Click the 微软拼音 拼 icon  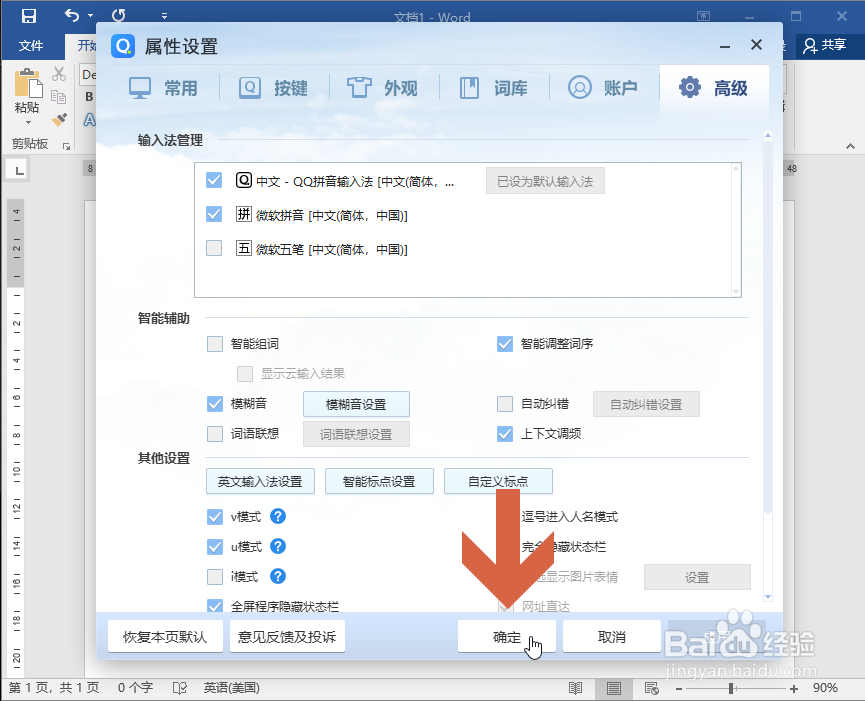244,214
